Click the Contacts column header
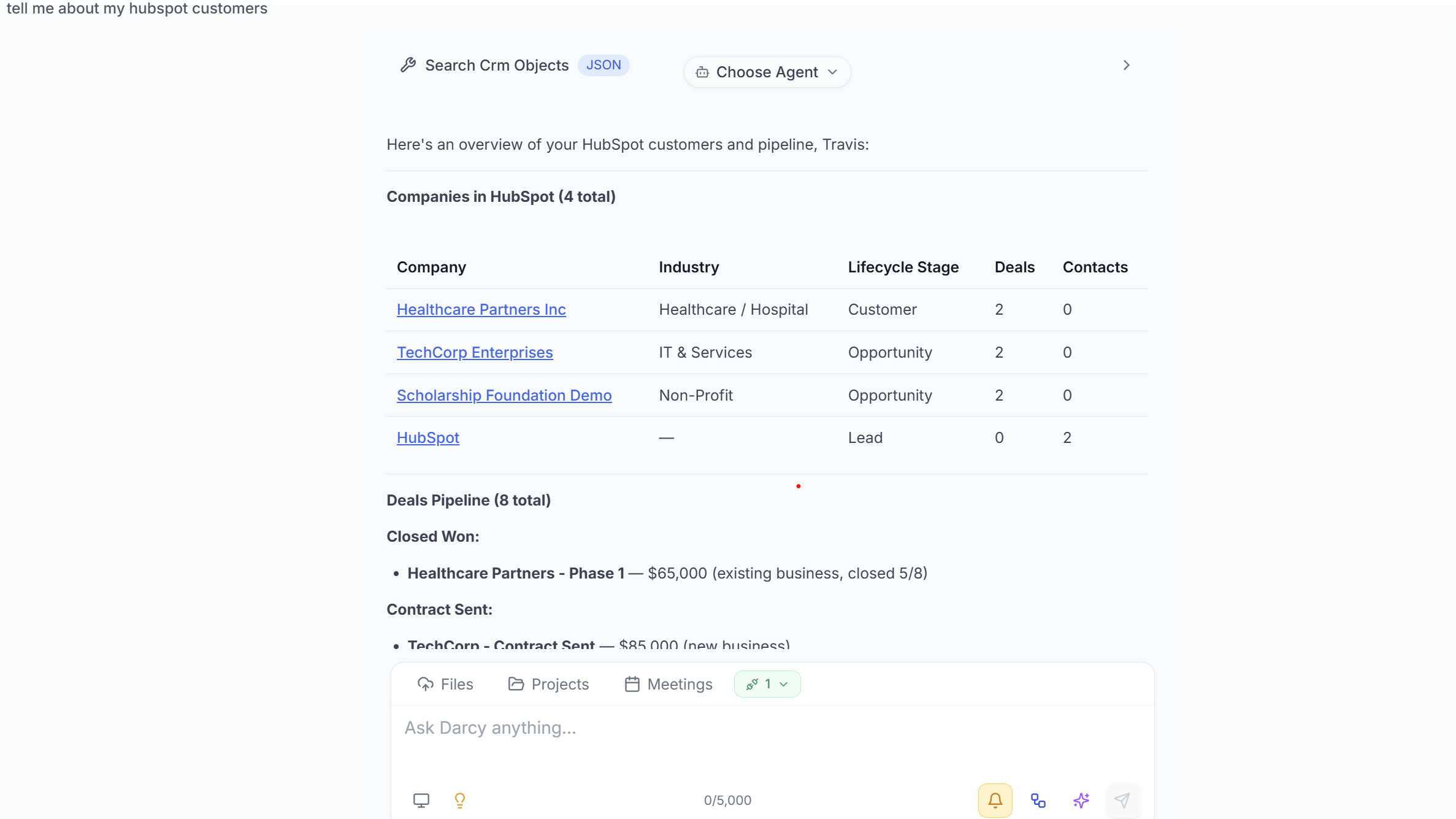 click(x=1095, y=267)
